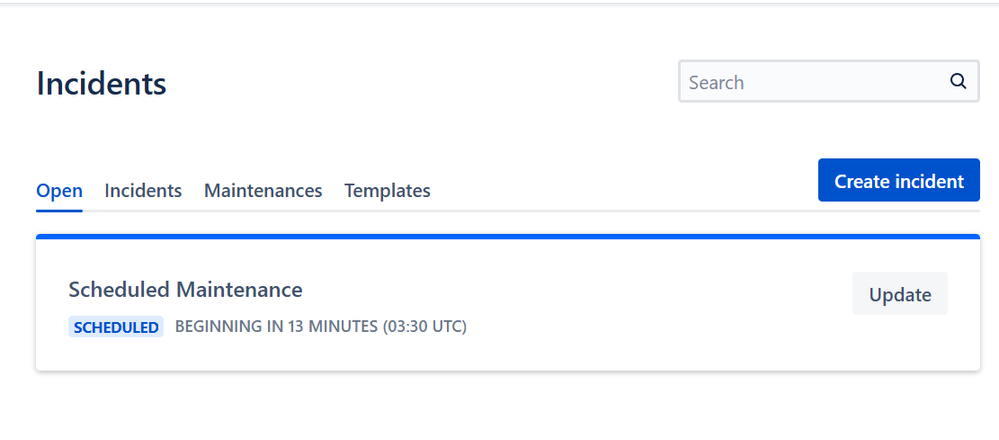999x440 pixels.
Task: Go to the Templates tab
Action: [x=387, y=190]
